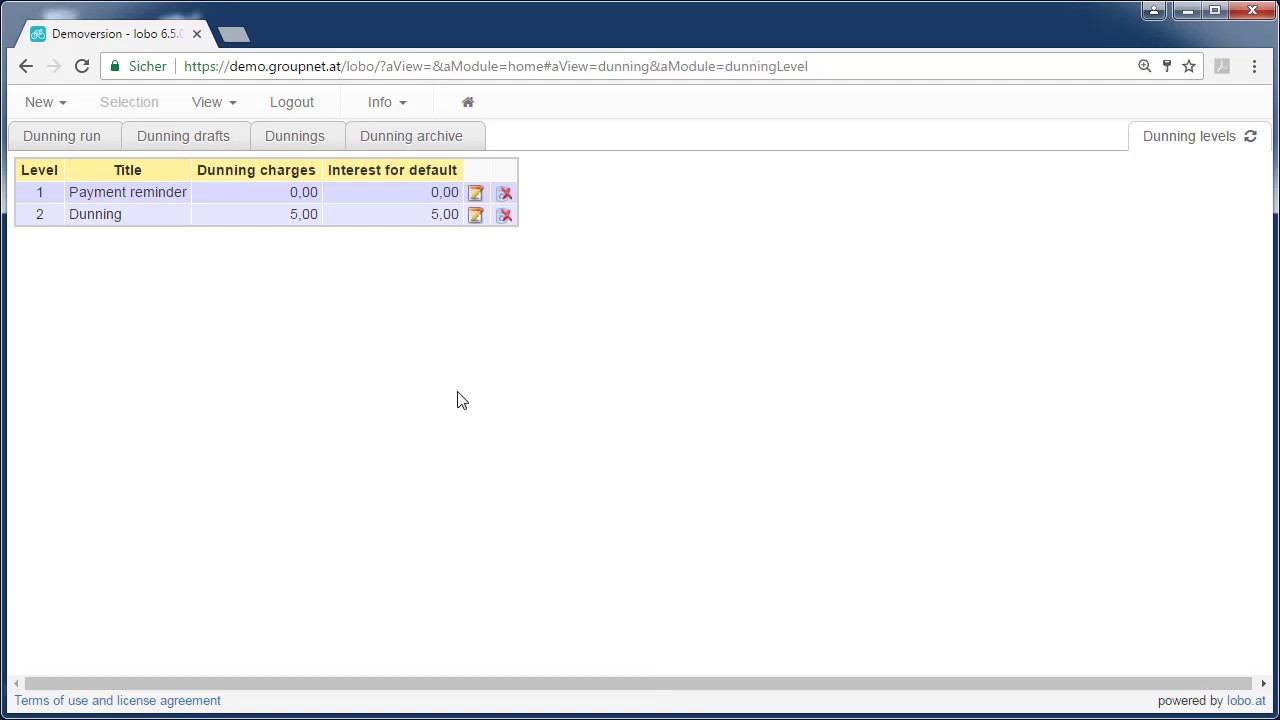Click the browser address bar URL
This screenshot has width=1280, height=720.
[496, 66]
